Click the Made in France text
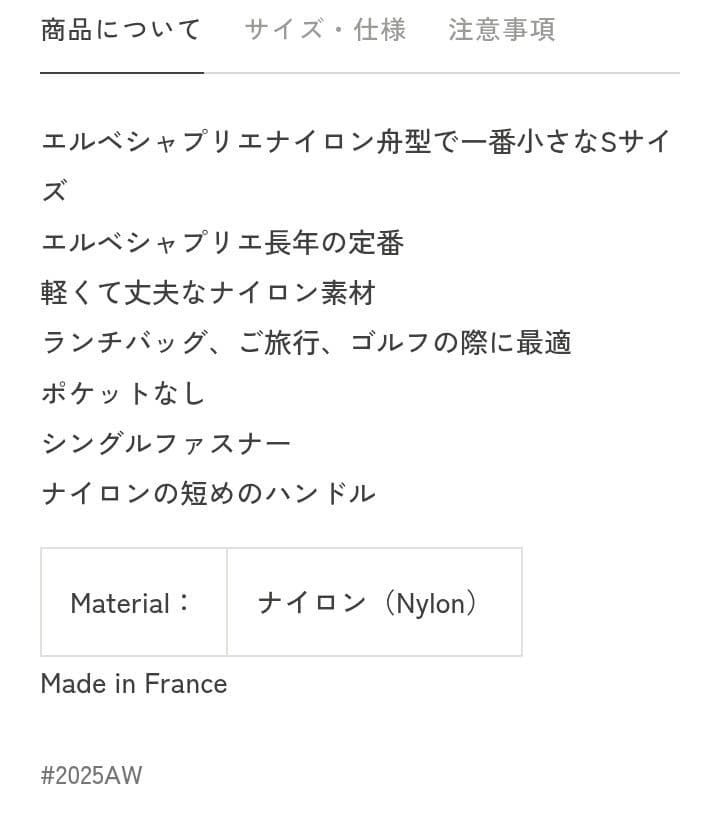Image resolution: width=720 pixels, height=828 pixels. (x=133, y=684)
